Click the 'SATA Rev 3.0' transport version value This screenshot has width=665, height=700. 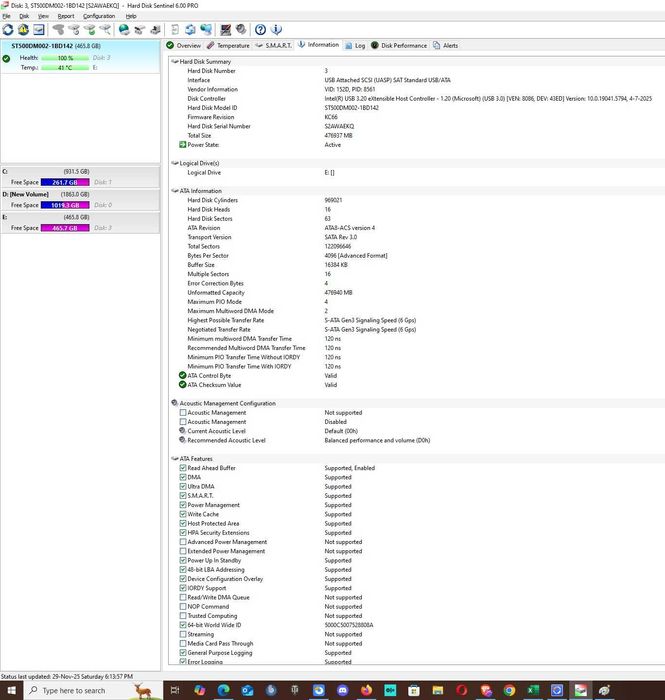[341, 237]
